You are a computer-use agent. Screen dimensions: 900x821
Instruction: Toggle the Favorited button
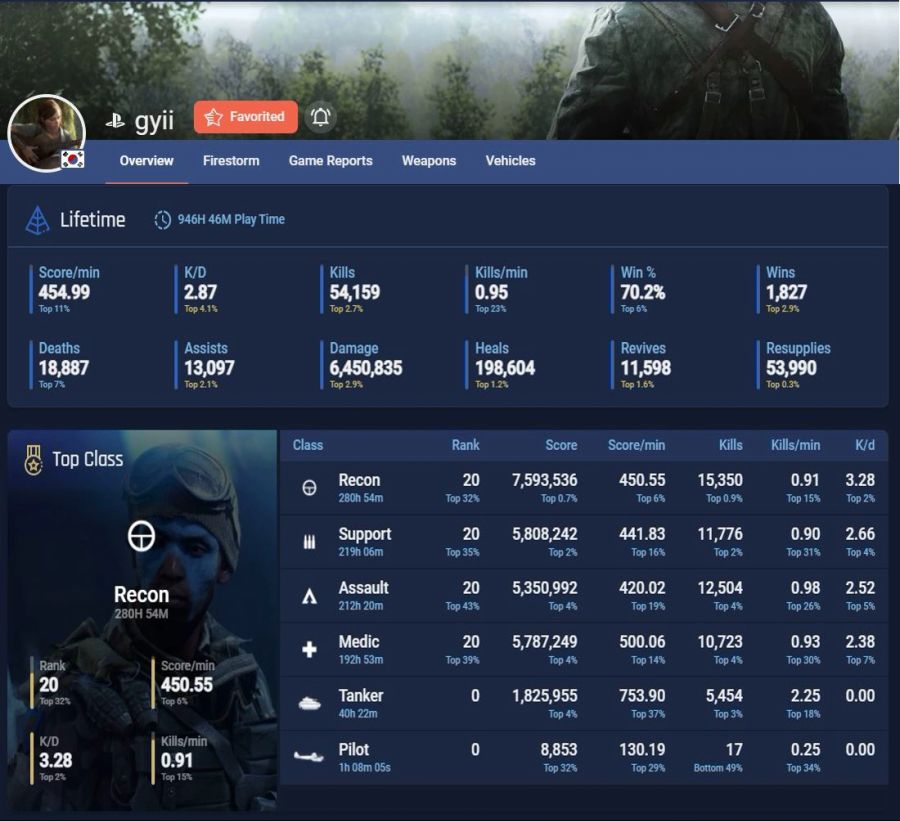246,117
